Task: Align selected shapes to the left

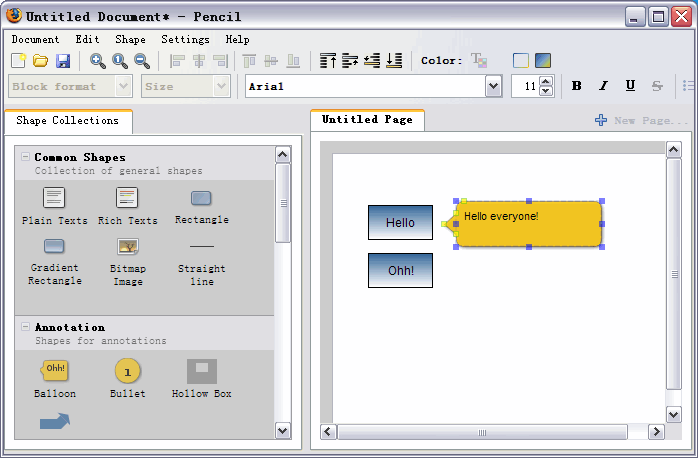Action: tap(177, 61)
